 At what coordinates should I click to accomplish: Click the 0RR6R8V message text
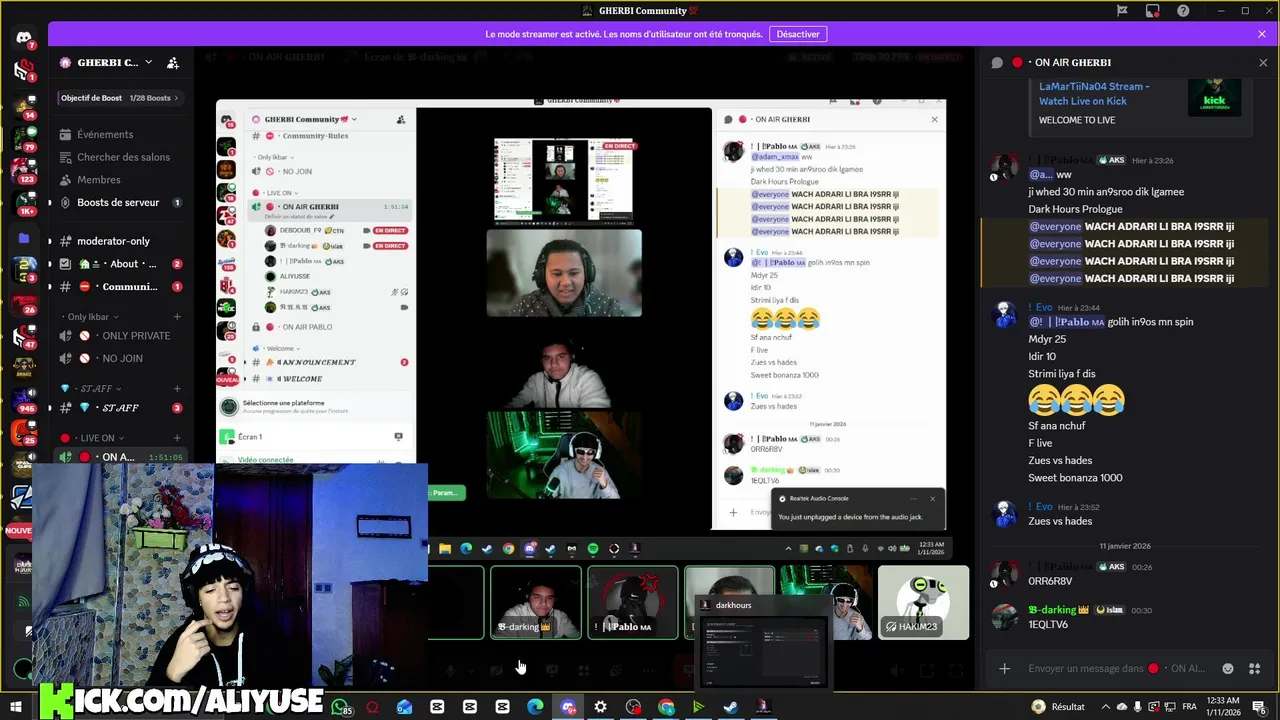click(1050, 581)
